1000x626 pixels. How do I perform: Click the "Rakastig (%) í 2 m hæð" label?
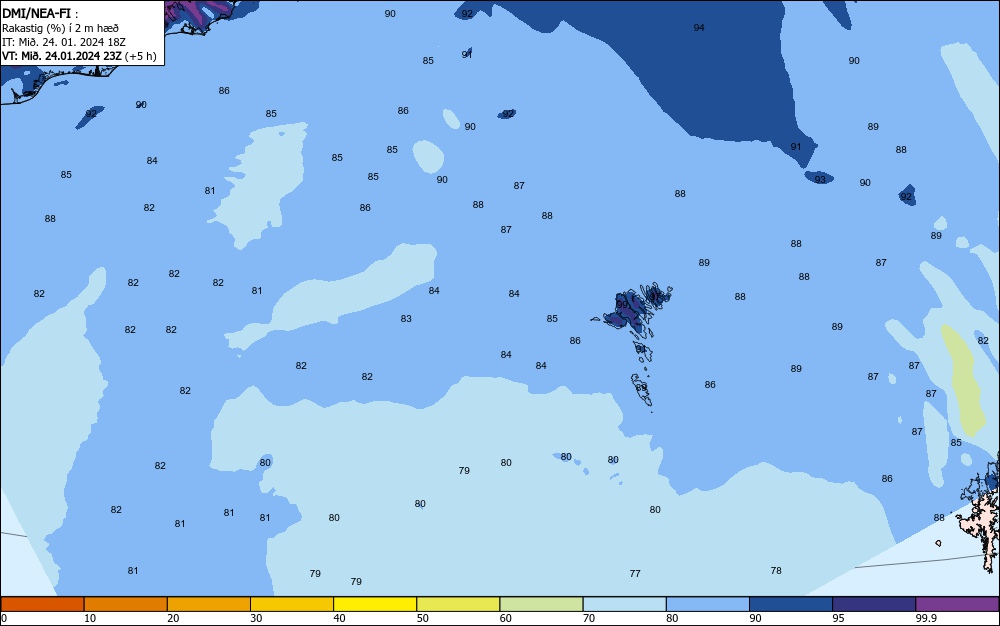[60, 28]
